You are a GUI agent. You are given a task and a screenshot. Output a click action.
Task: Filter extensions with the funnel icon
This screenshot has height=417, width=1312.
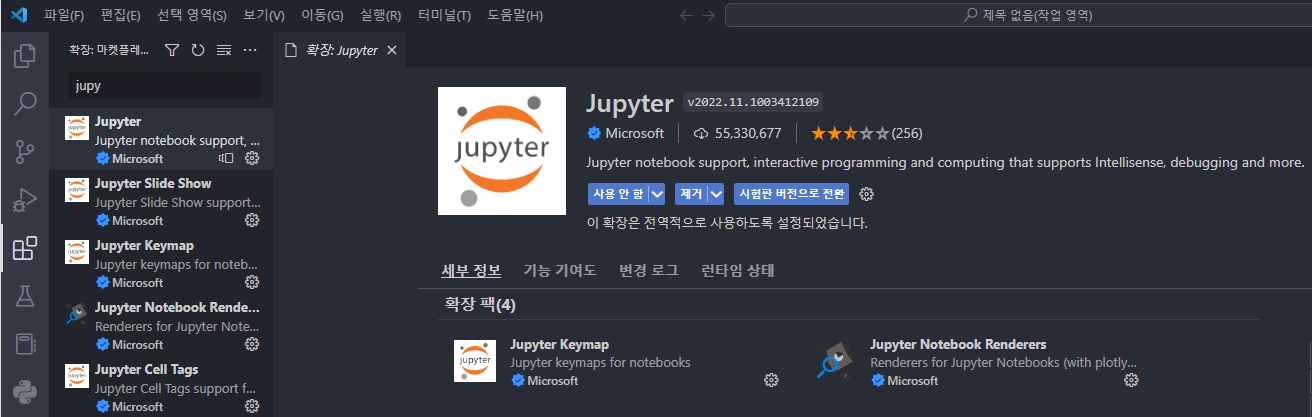pos(172,50)
